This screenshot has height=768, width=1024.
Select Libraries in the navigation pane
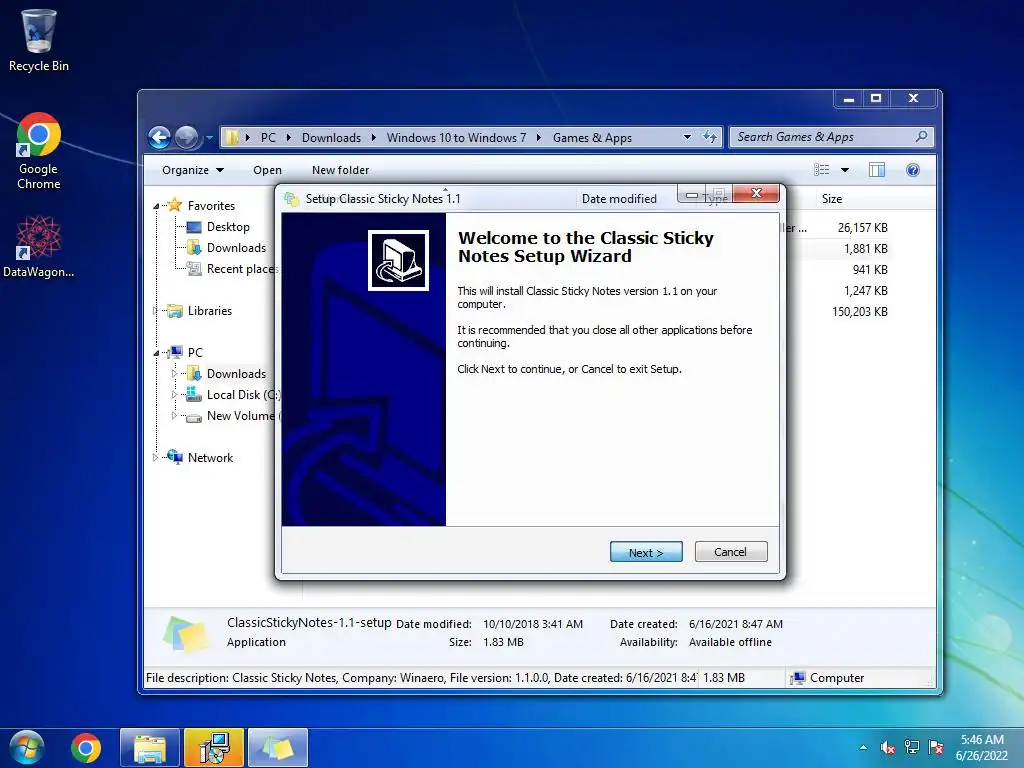point(210,311)
